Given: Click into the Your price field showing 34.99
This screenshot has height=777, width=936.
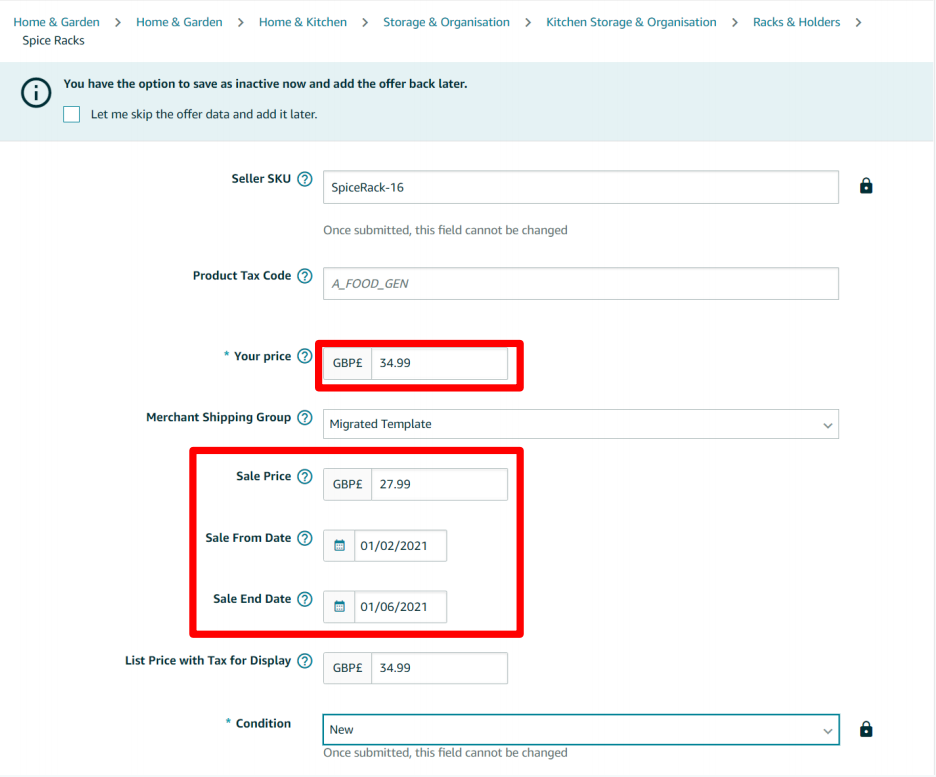Looking at the screenshot, I should click(x=439, y=363).
